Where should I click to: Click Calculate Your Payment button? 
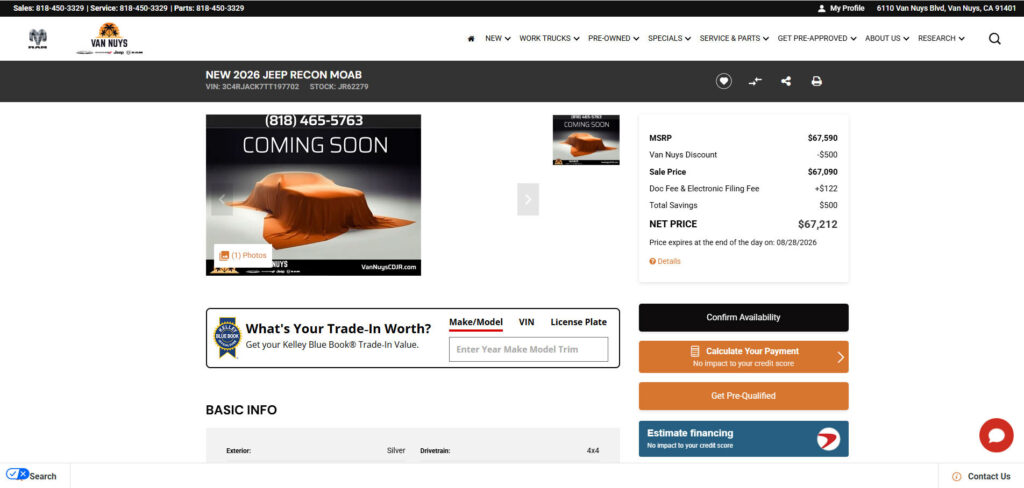tap(743, 357)
